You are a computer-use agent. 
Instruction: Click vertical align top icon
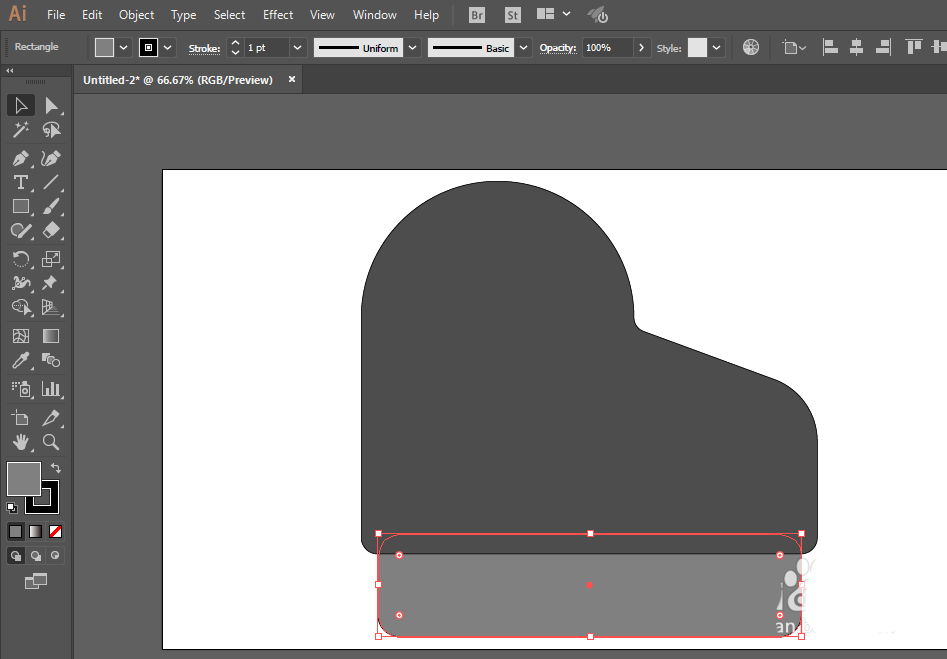914,47
